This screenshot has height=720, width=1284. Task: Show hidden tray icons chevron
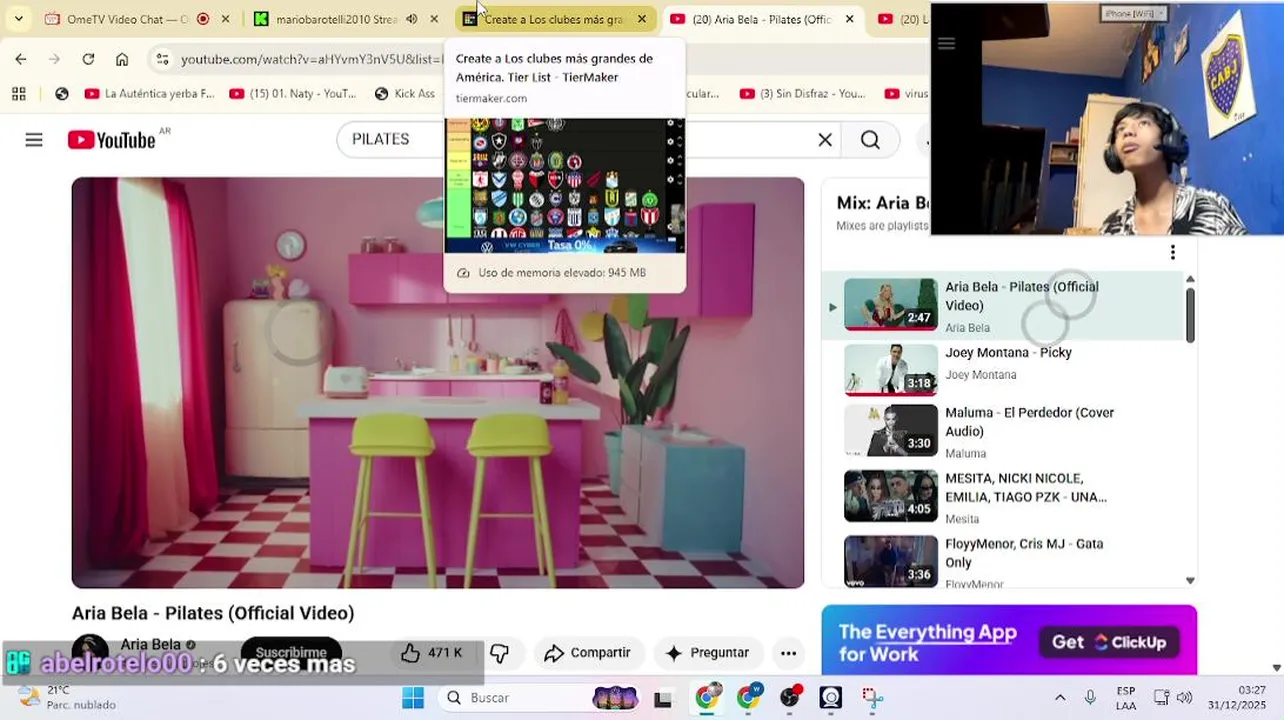1060,698
